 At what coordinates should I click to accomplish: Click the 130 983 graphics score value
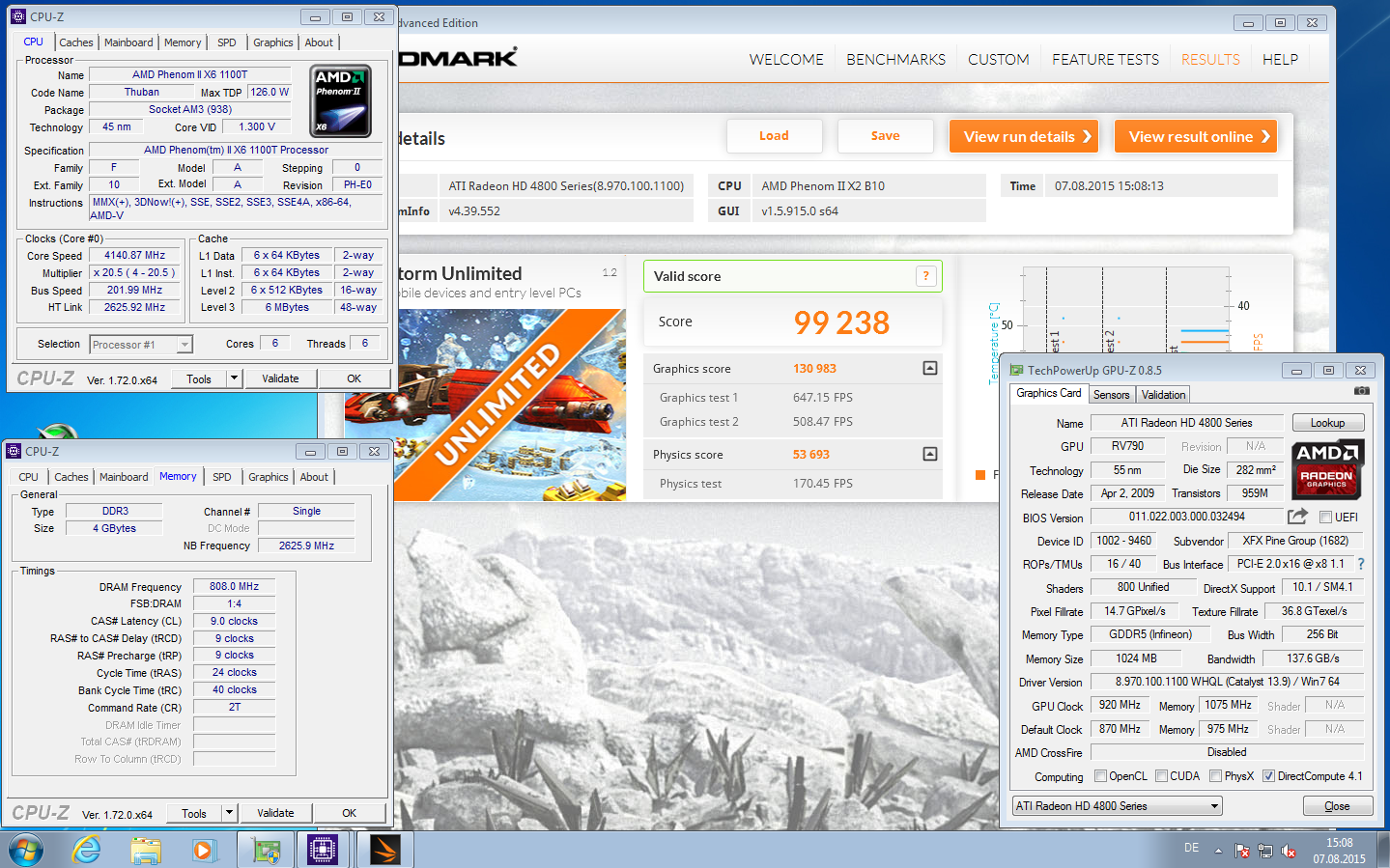click(x=814, y=369)
